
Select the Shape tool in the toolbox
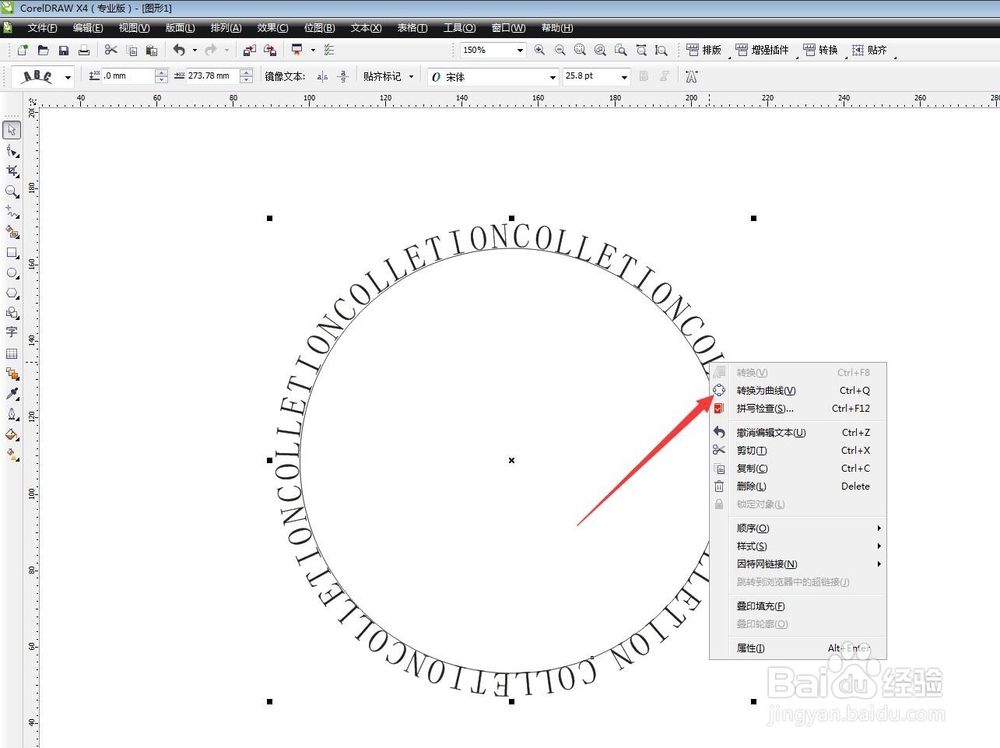click(x=11, y=150)
